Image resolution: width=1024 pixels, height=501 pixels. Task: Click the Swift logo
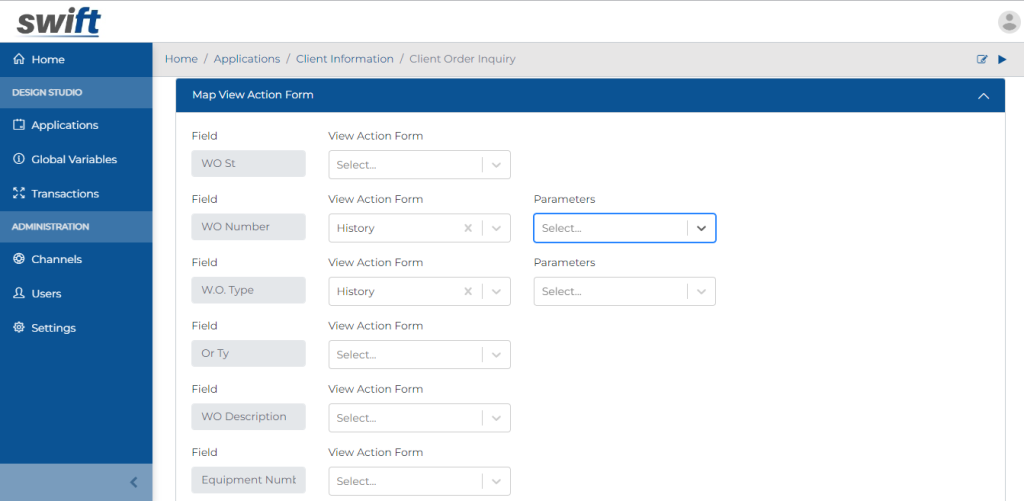pos(58,21)
